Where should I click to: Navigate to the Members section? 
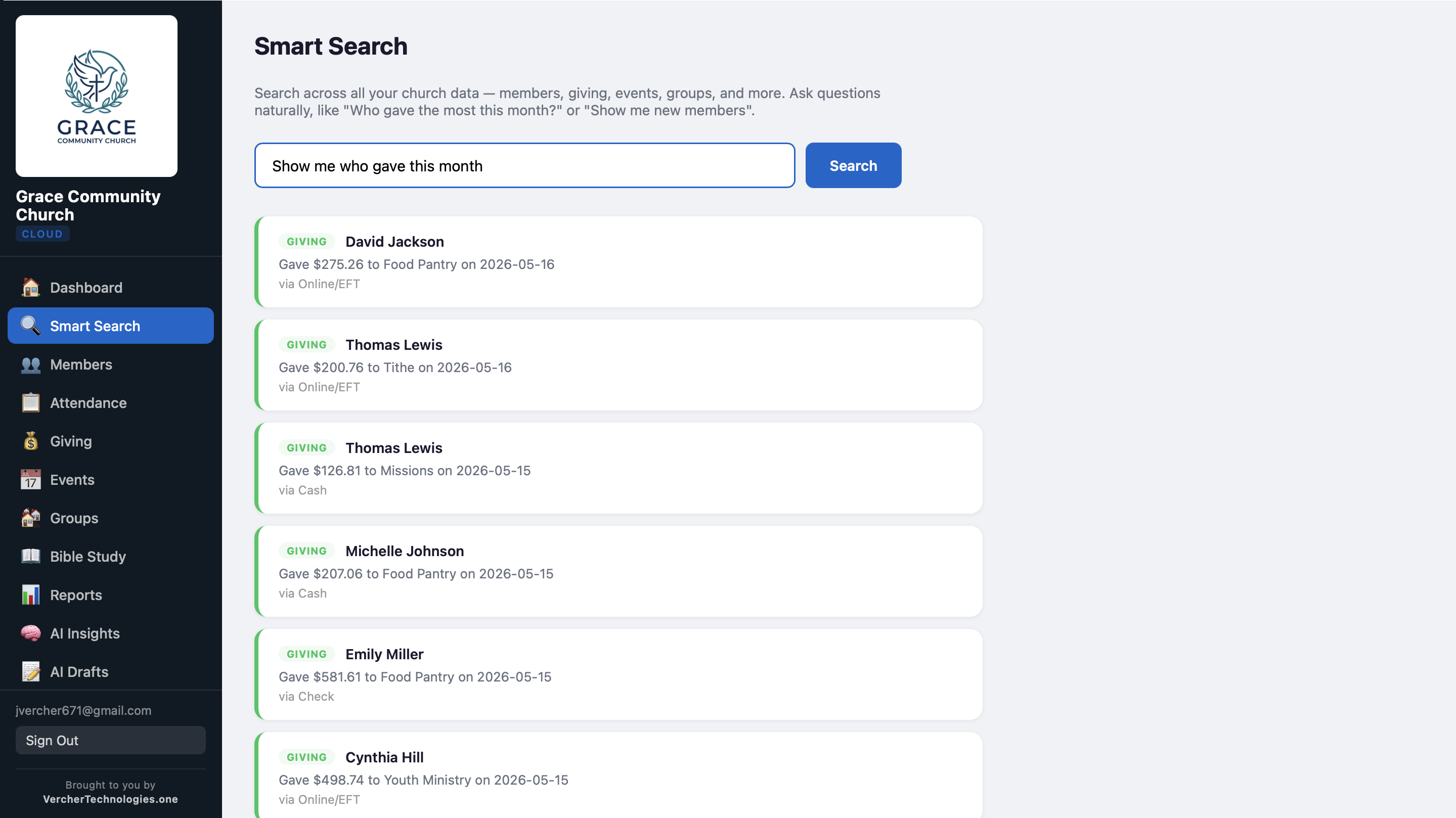point(81,365)
